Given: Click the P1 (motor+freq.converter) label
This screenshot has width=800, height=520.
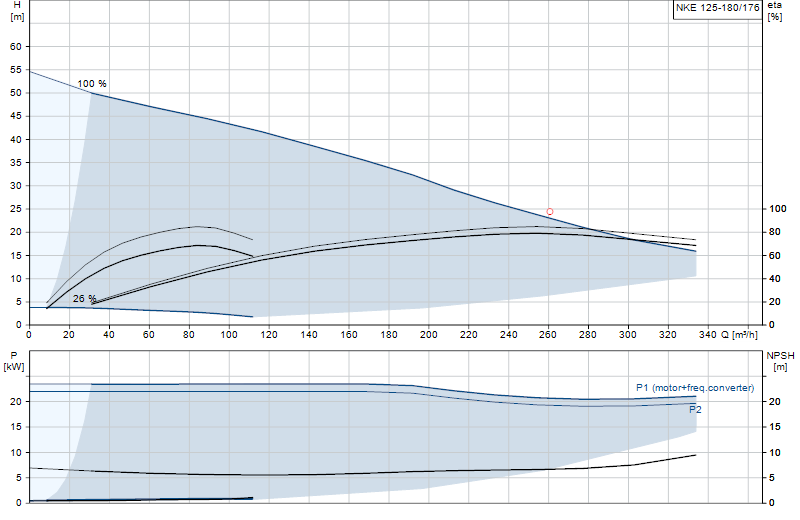Looking at the screenshot, I should 695,388.
